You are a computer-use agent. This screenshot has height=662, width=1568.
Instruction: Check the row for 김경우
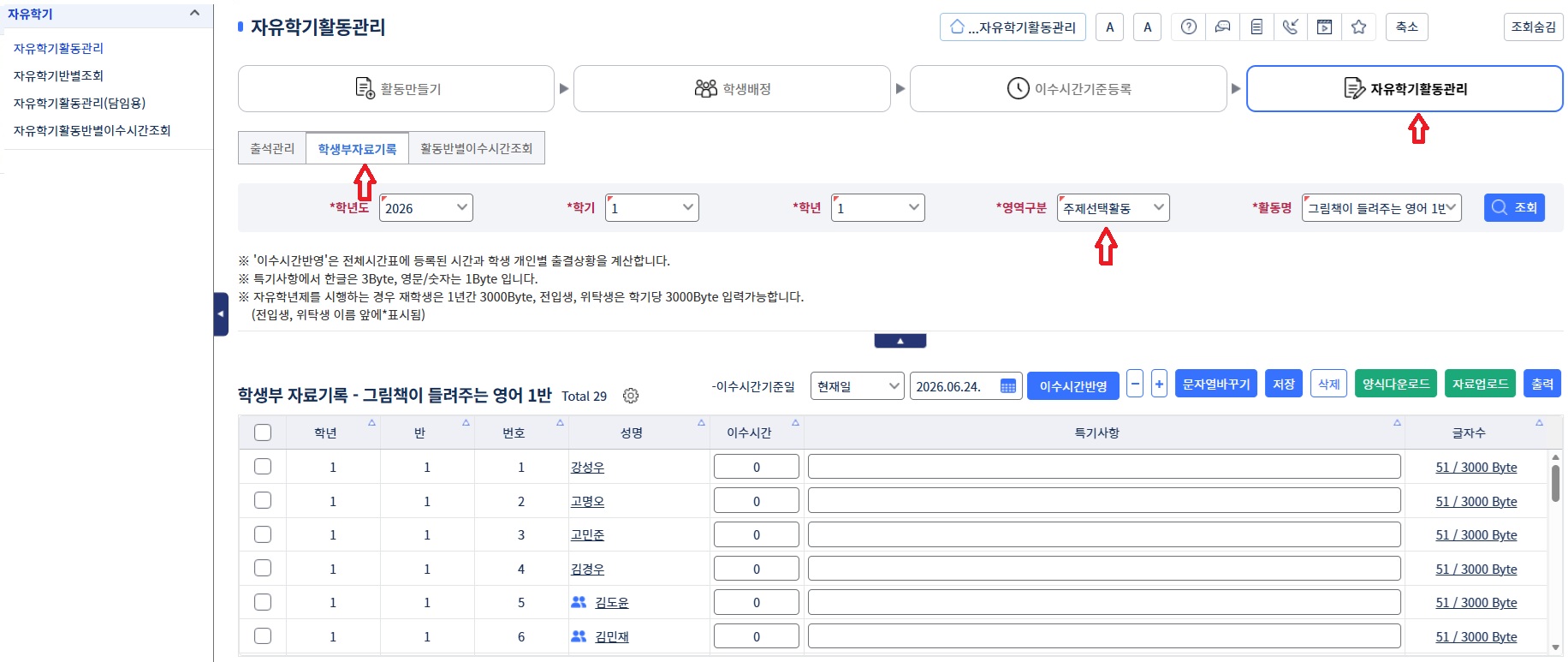coord(263,568)
